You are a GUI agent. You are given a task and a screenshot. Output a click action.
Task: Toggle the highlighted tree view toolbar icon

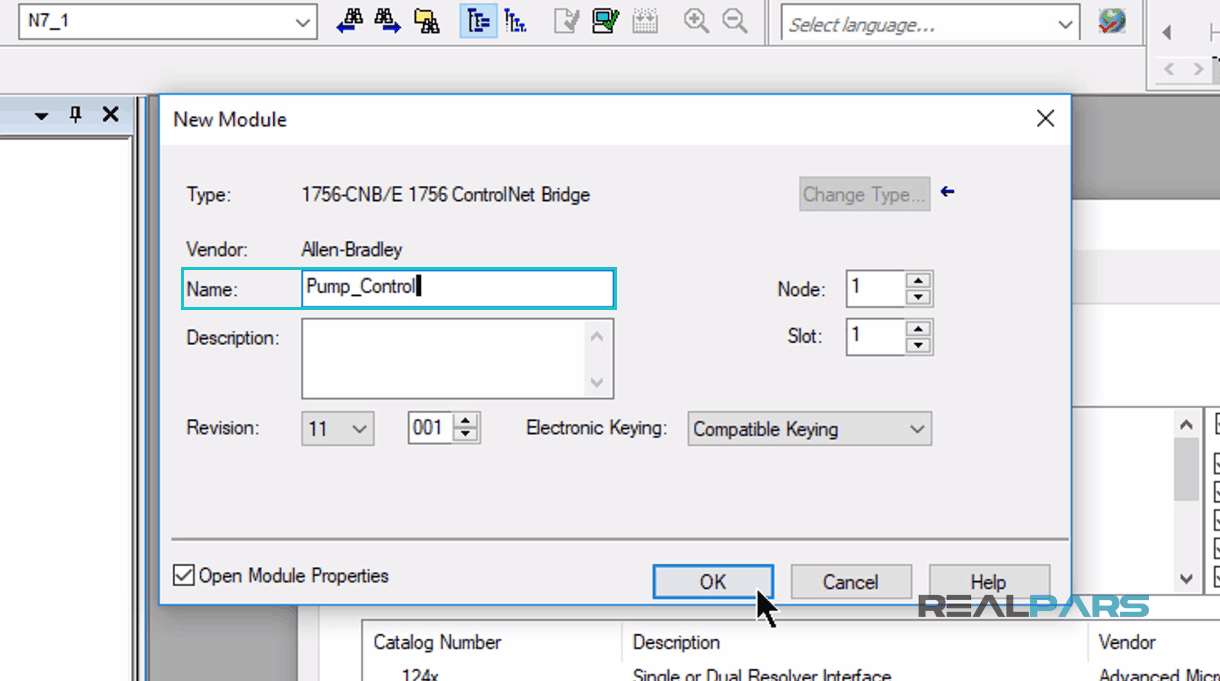[479, 21]
